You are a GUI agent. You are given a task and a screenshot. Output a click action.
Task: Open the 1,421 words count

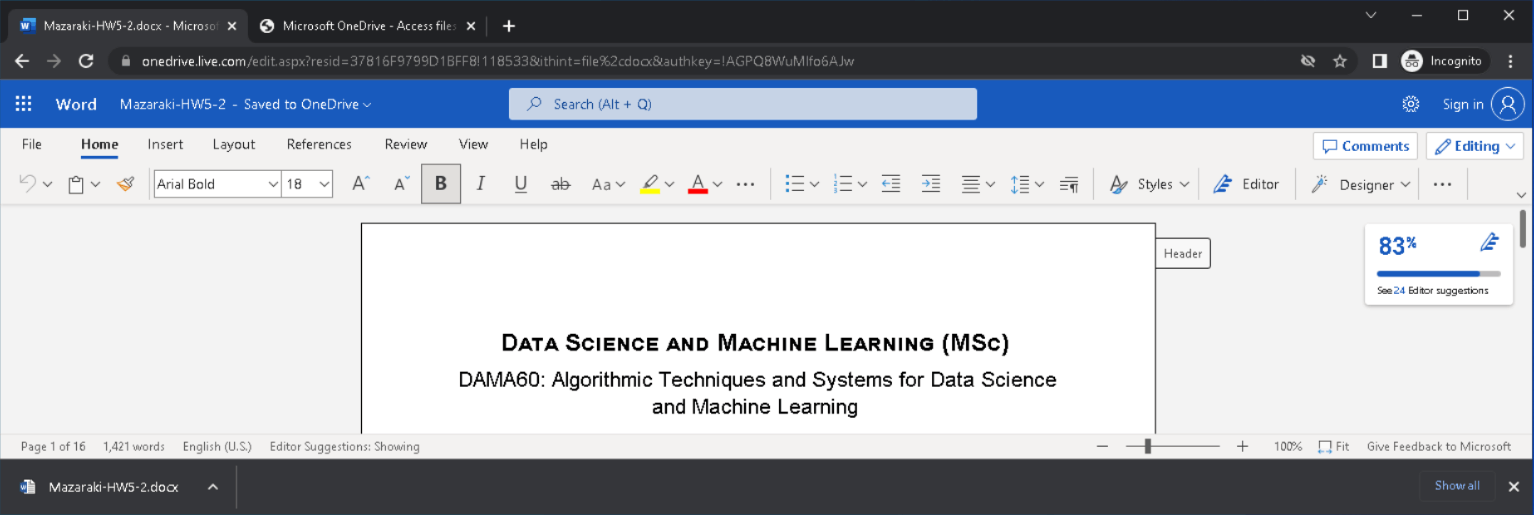pyautogui.click(x=134, y=446)
